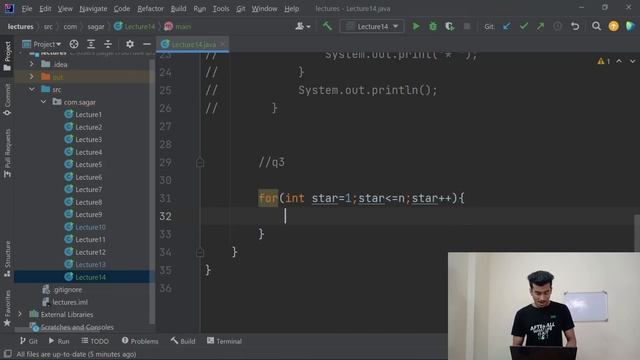Open the Build tool window
The width and height of the screenshot is (640, 360).
point(183,341)
